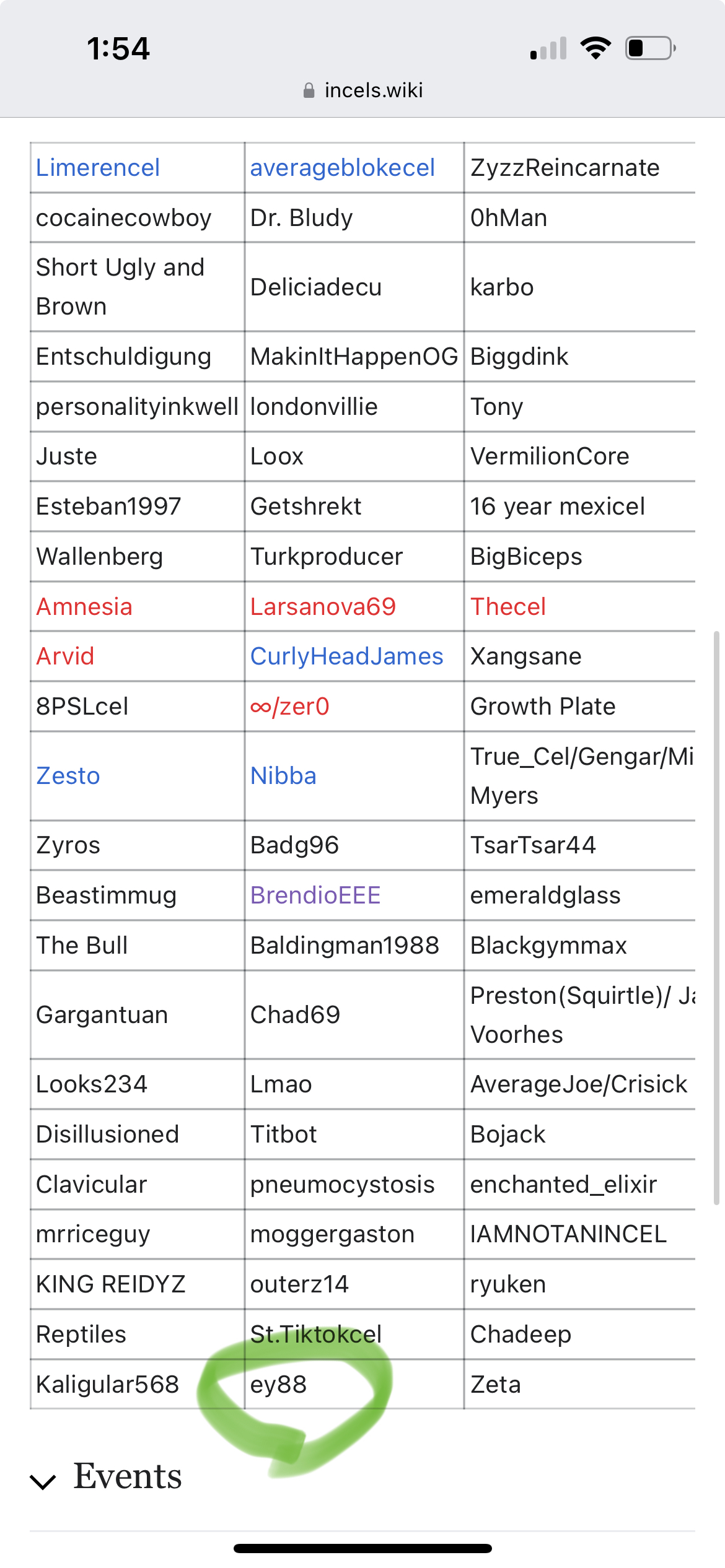Viewport: 725px width, 1568px height.
Task: Tap the battery indicator icon
Action: coord(650,48)
